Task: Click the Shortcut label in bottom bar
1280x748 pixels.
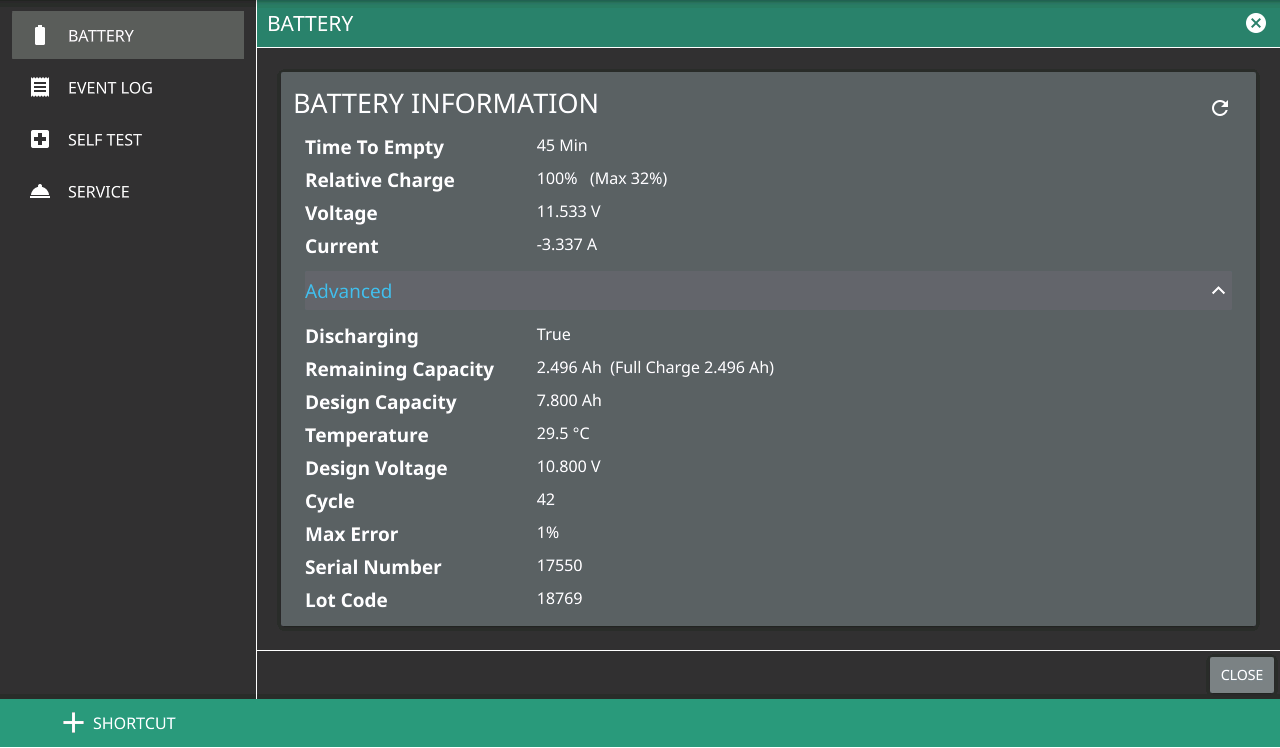Action: [134, 723]
